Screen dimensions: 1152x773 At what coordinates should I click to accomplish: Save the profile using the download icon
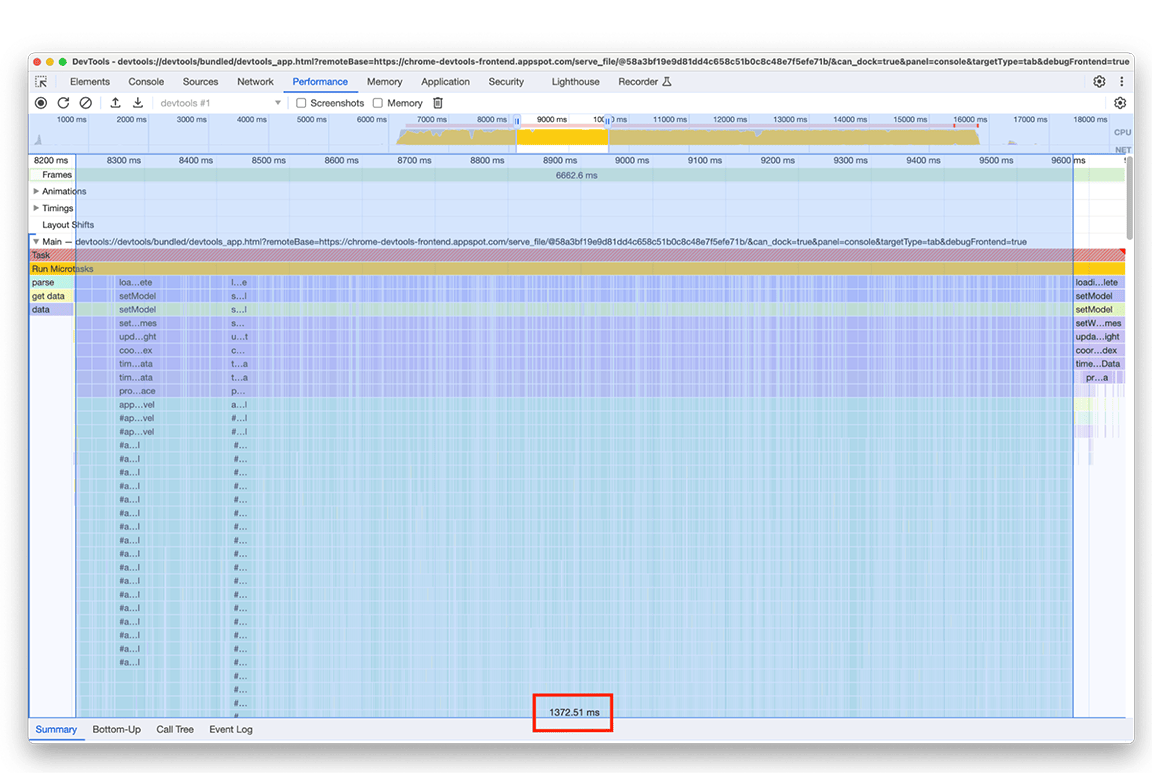140,102
